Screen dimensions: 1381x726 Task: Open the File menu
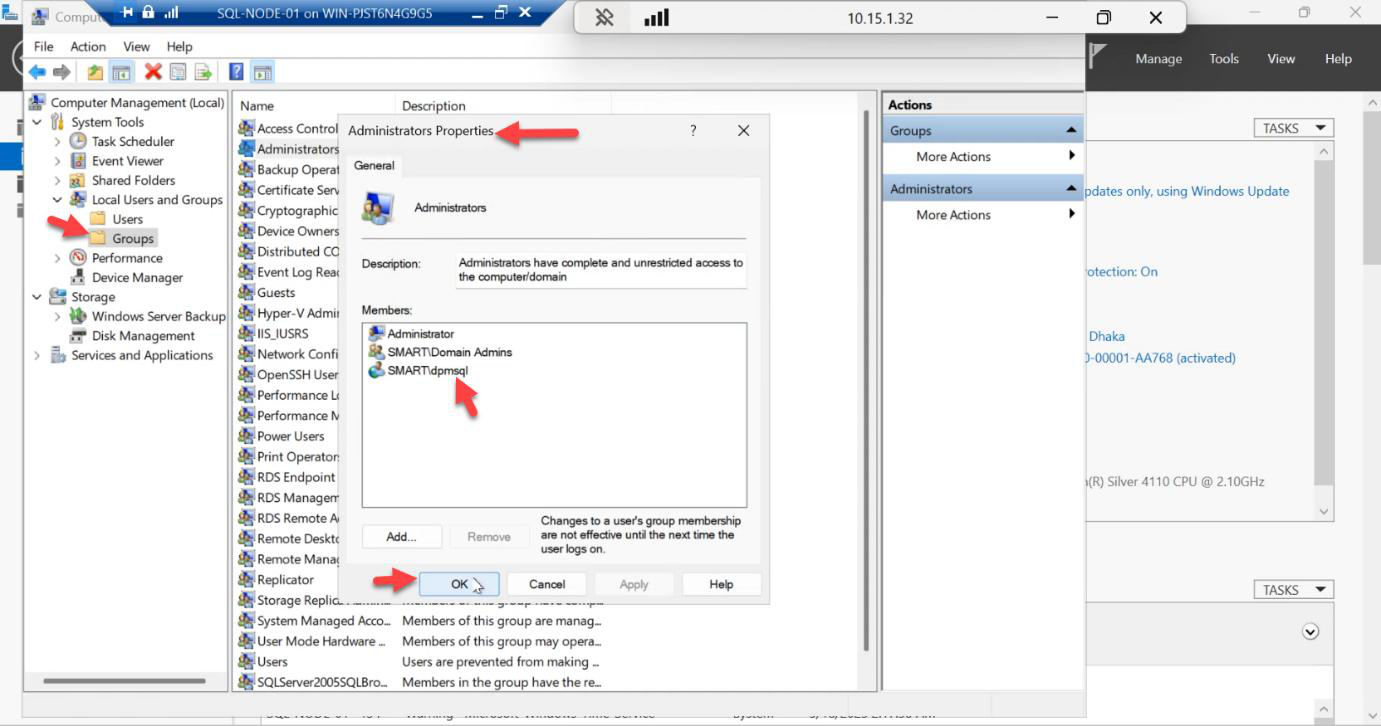[x=44, y=47]
